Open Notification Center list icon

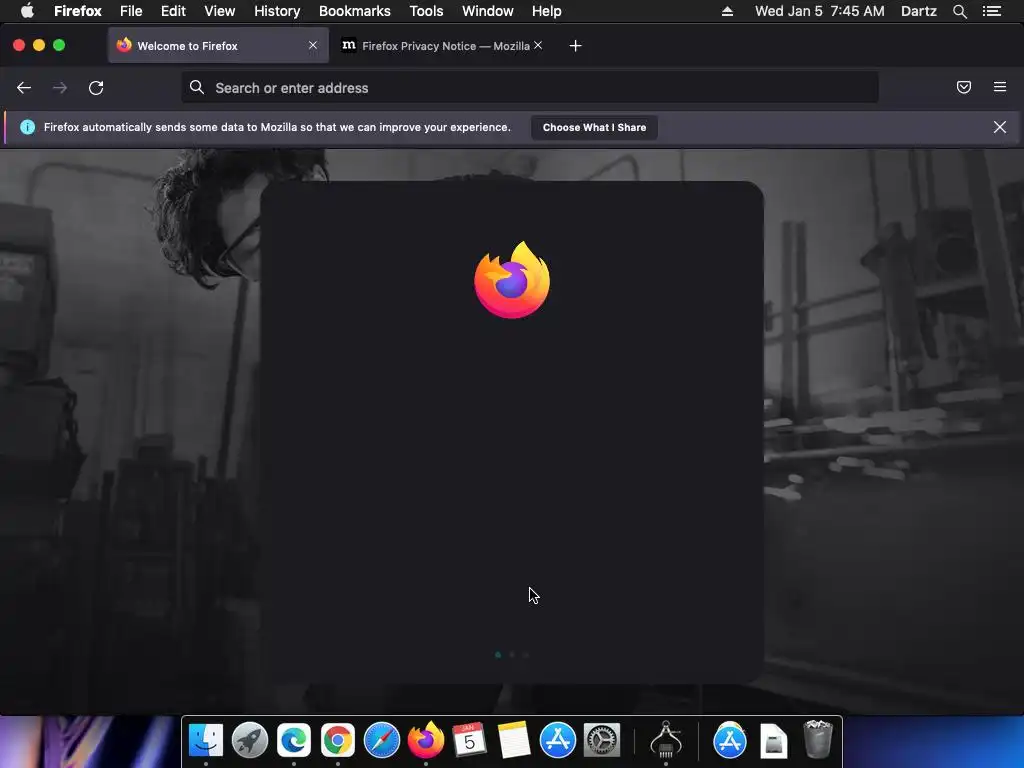click(991, 11)
